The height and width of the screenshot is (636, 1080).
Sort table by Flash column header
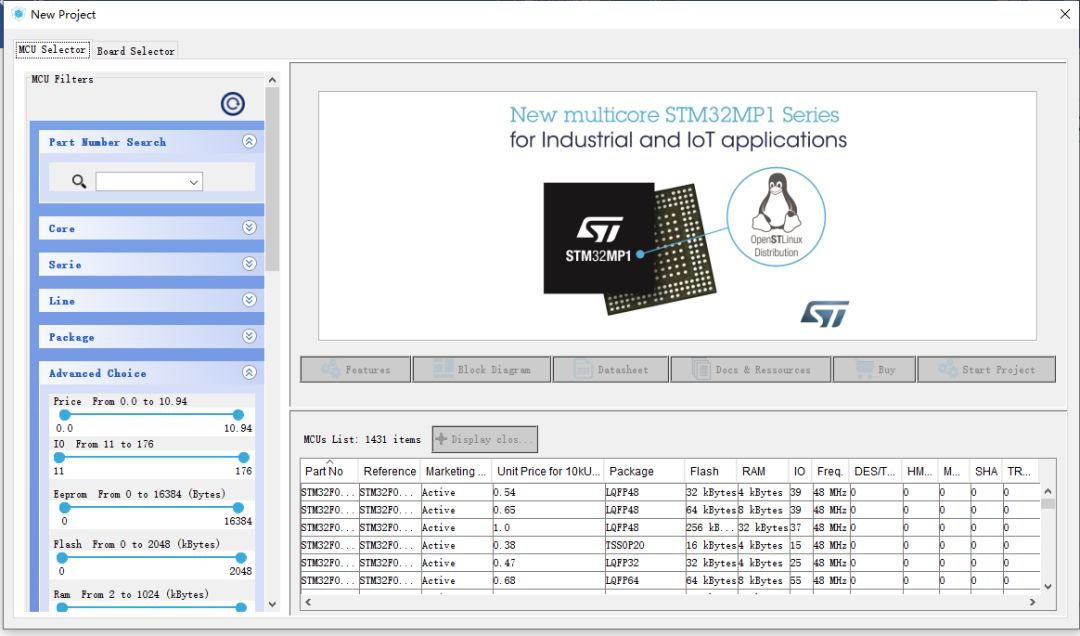(x=710, y=471)
